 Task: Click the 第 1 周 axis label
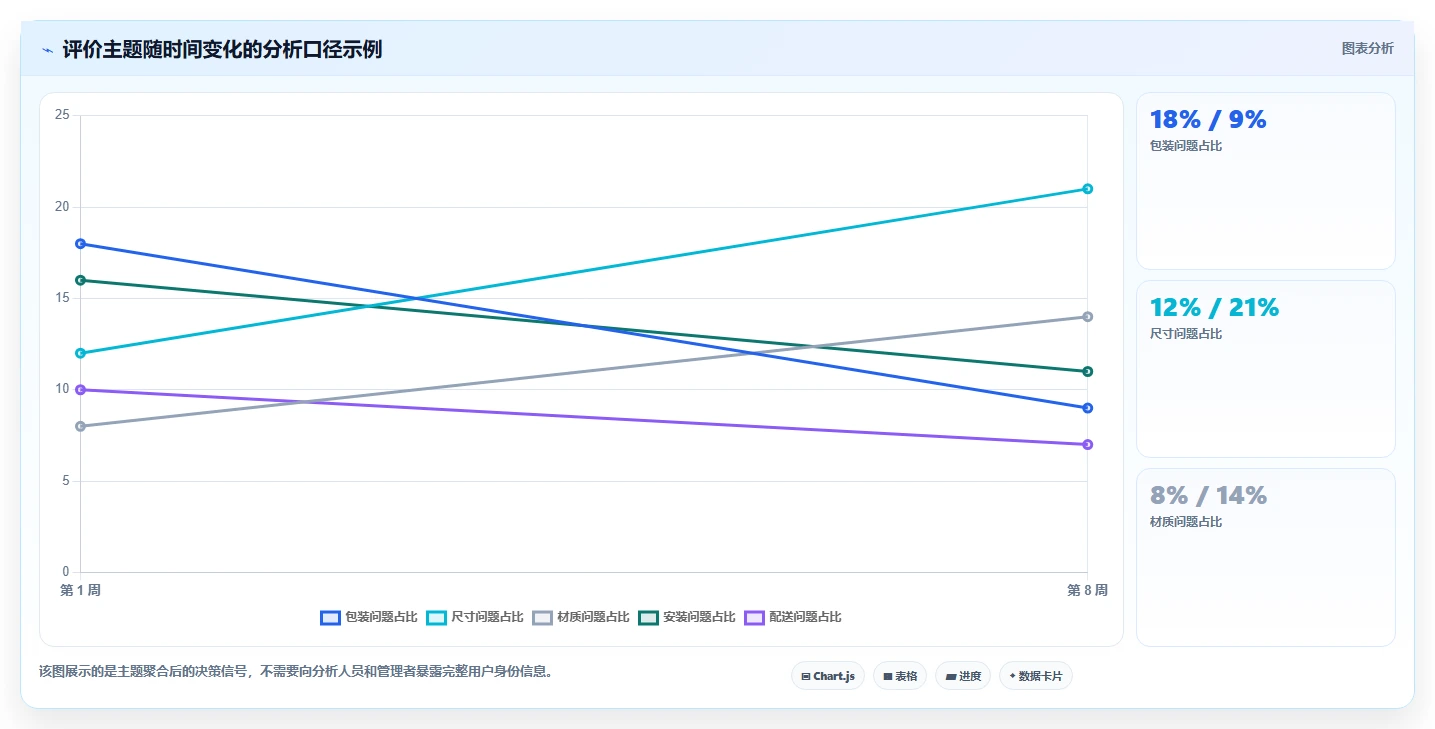pos(80,591)
